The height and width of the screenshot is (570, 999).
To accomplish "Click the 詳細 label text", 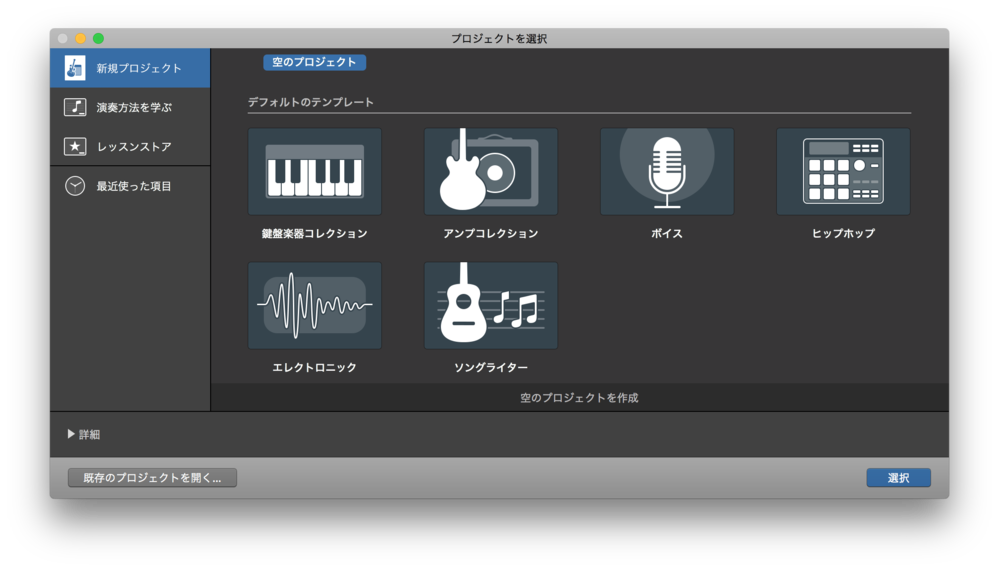I will [x=89, y=434].
